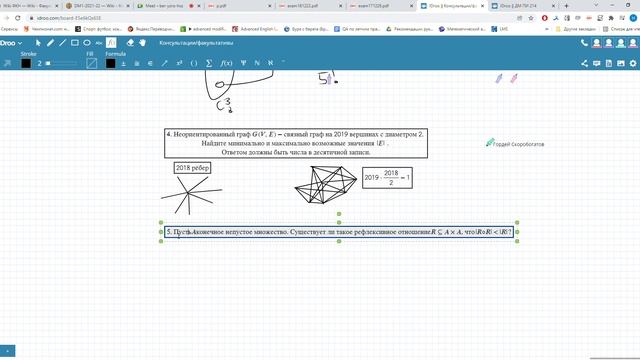Click the selected problem 5 text box
The image size is (640, 360).
coord(339,232)
